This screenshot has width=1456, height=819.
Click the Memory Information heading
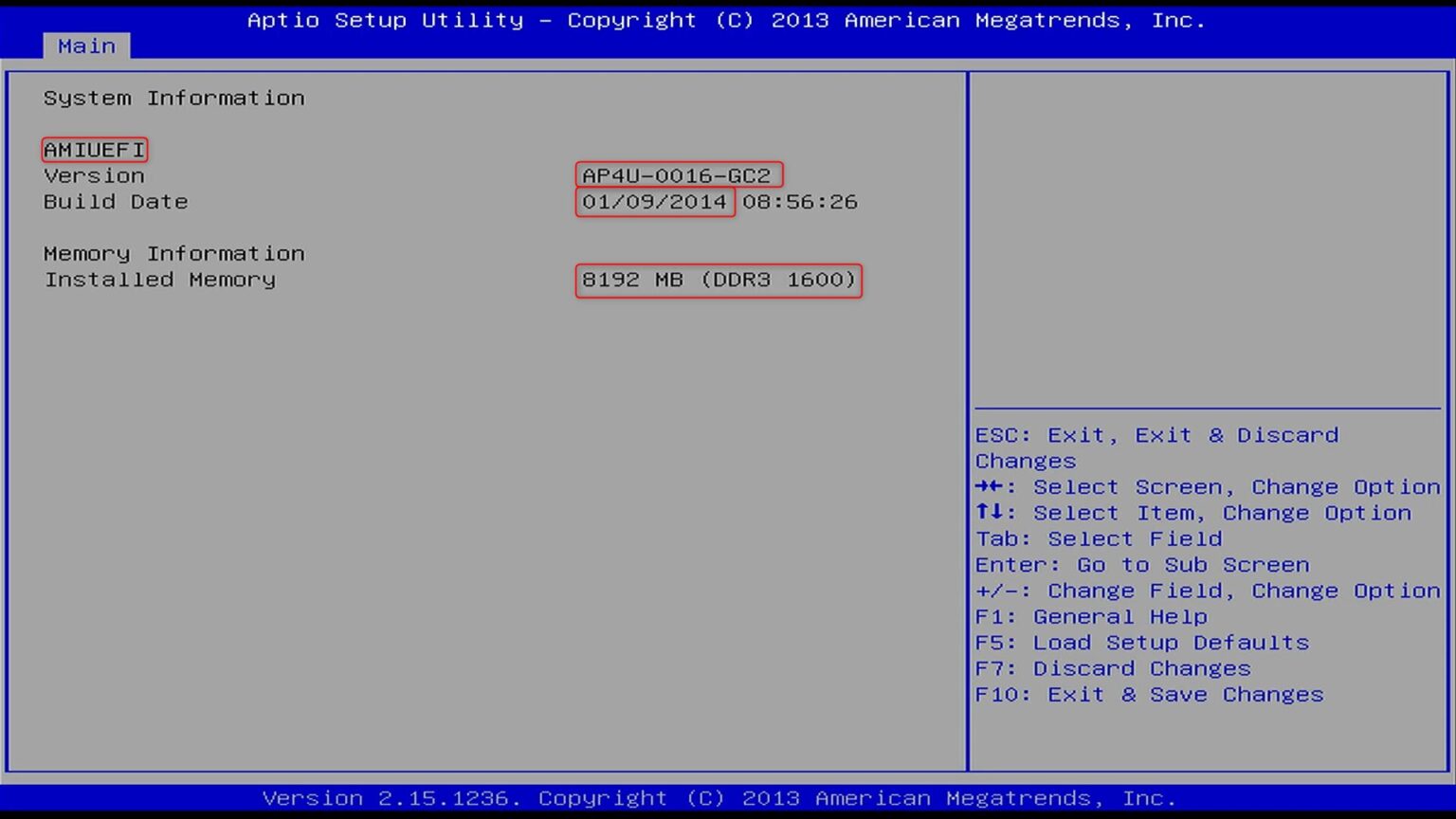click(173, 253)
